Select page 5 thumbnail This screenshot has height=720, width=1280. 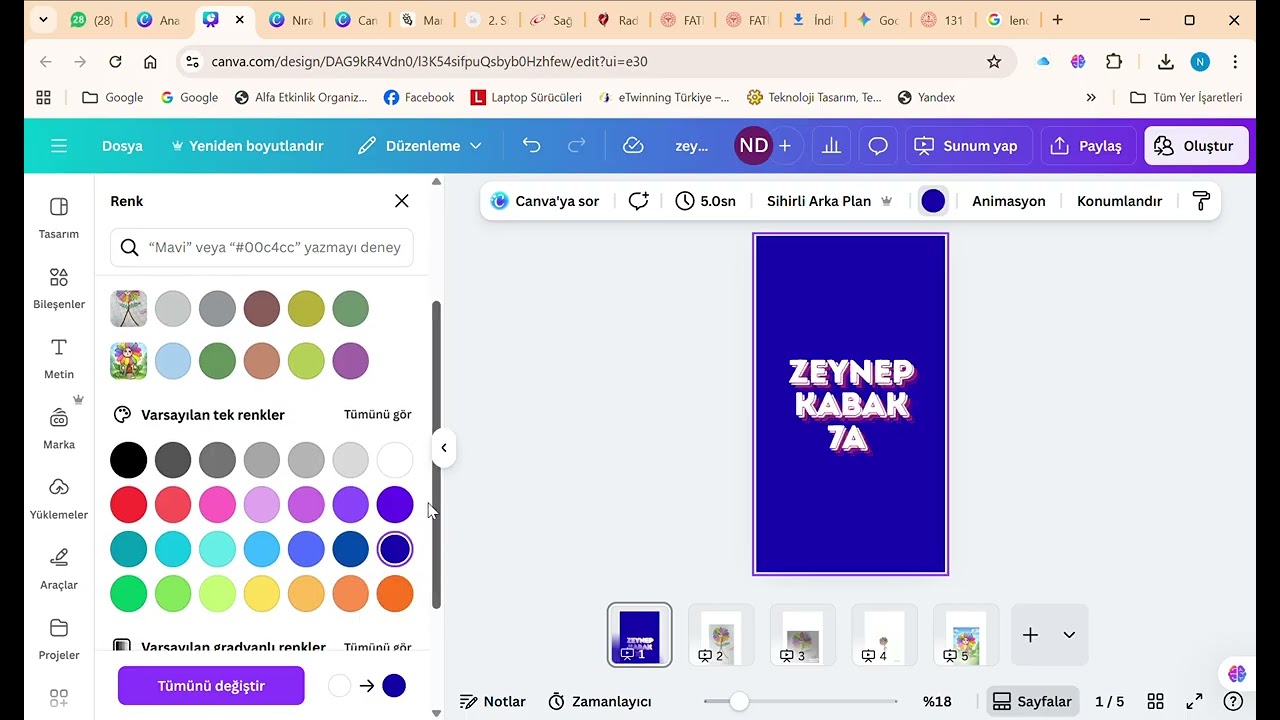(965, 635)
